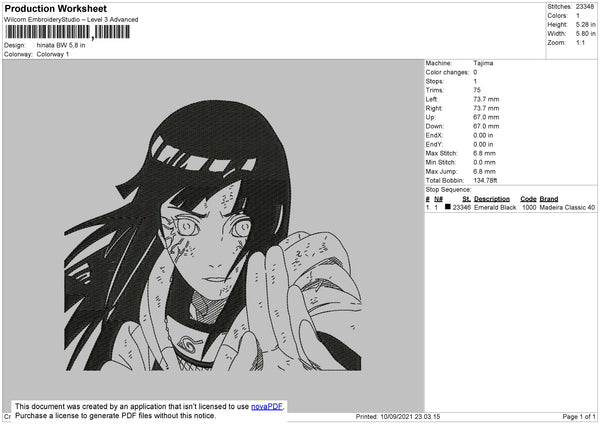The width and height of the screenshot is (600, 424).
Task: Click the 'St.' column header
Action: (x=466, y=199)
